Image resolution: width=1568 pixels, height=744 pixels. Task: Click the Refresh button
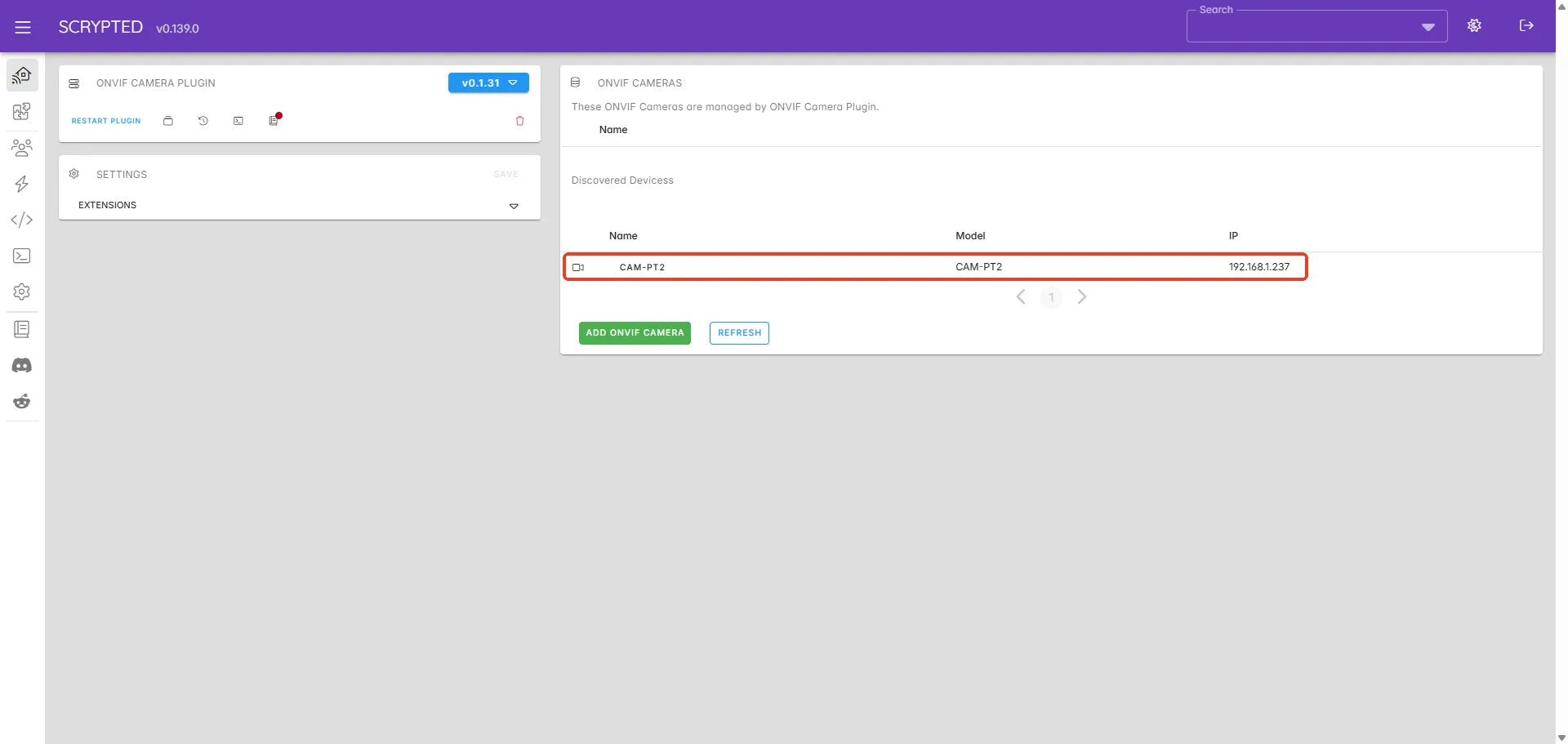click(x=739, y=332)
